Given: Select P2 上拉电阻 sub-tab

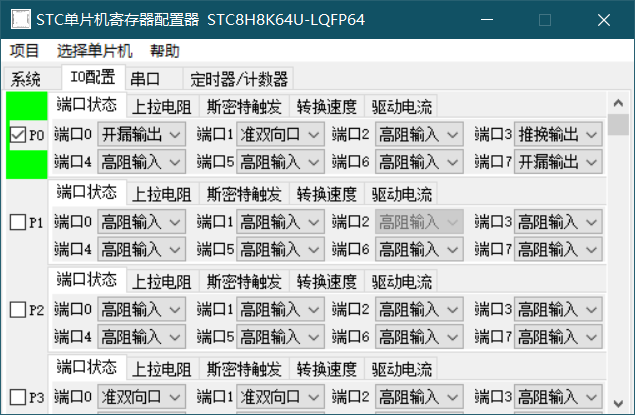Looking at the screenshot, I should click(x=162, y=282).
